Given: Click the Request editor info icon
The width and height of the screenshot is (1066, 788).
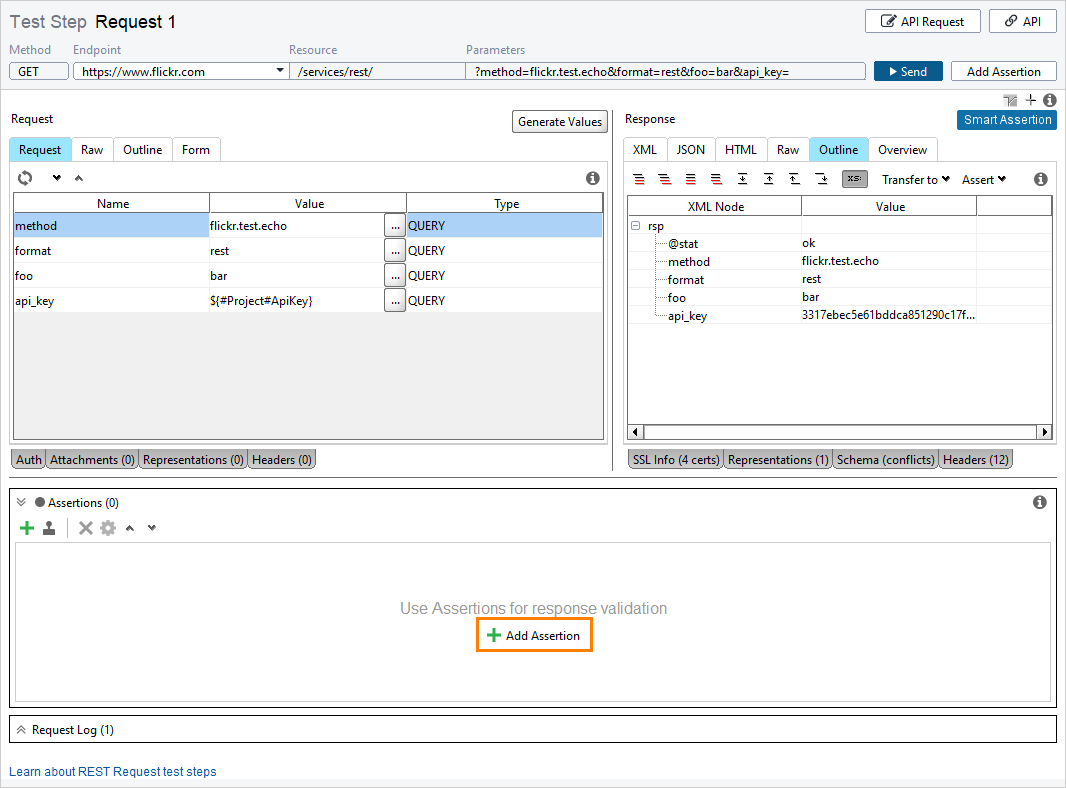Looking at the screenshot, I should (593, 178).
